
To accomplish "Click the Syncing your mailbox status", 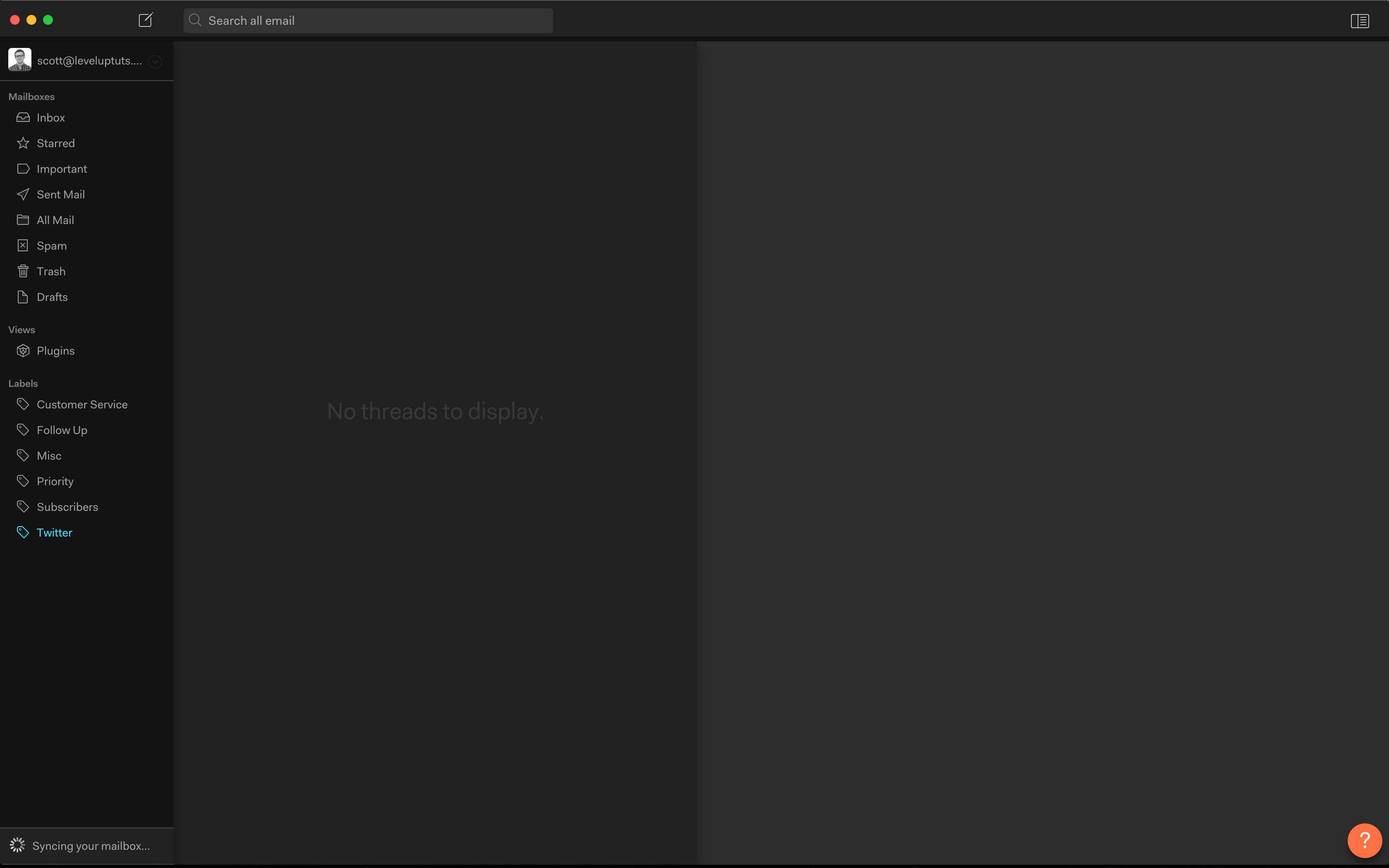I will pos(91,846).
